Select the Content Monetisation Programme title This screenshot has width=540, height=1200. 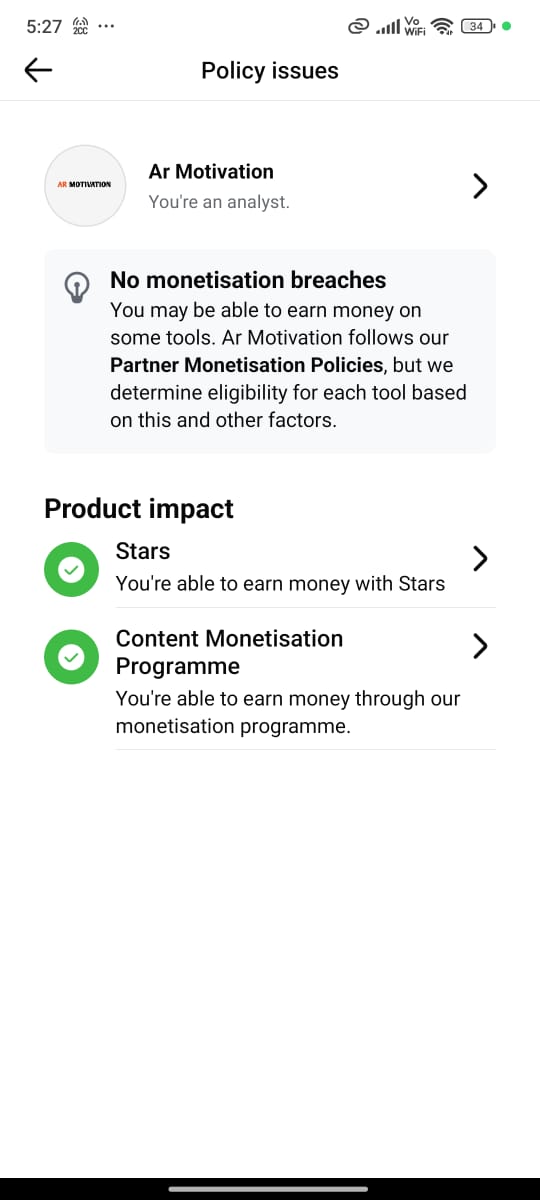coord(229,652)
